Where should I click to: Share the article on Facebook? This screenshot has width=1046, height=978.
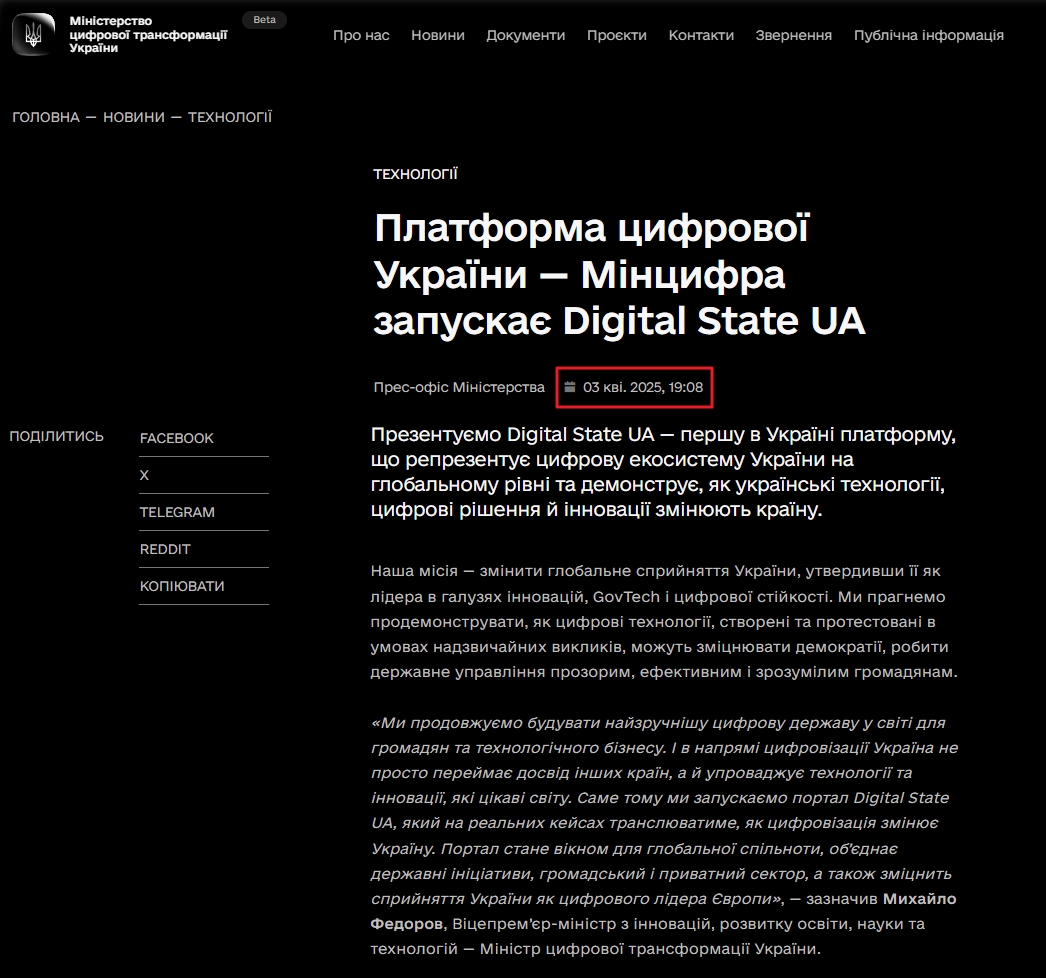(176, 437)
